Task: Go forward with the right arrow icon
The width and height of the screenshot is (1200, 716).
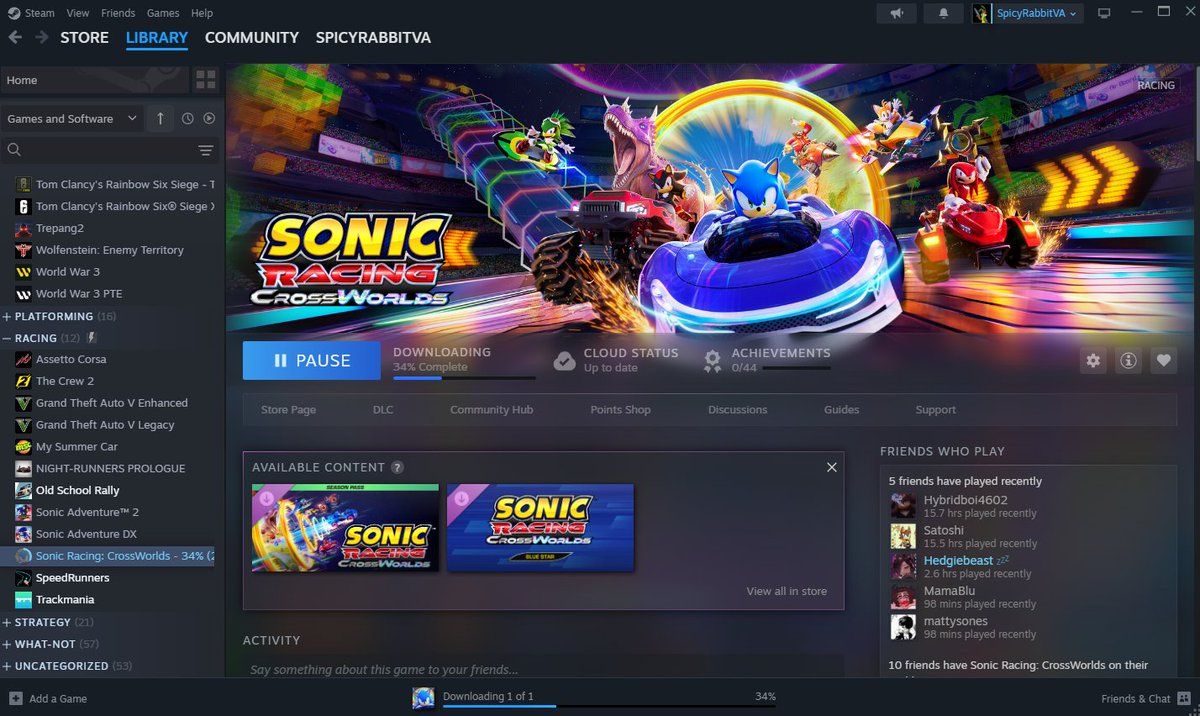Action: point(41,37)
